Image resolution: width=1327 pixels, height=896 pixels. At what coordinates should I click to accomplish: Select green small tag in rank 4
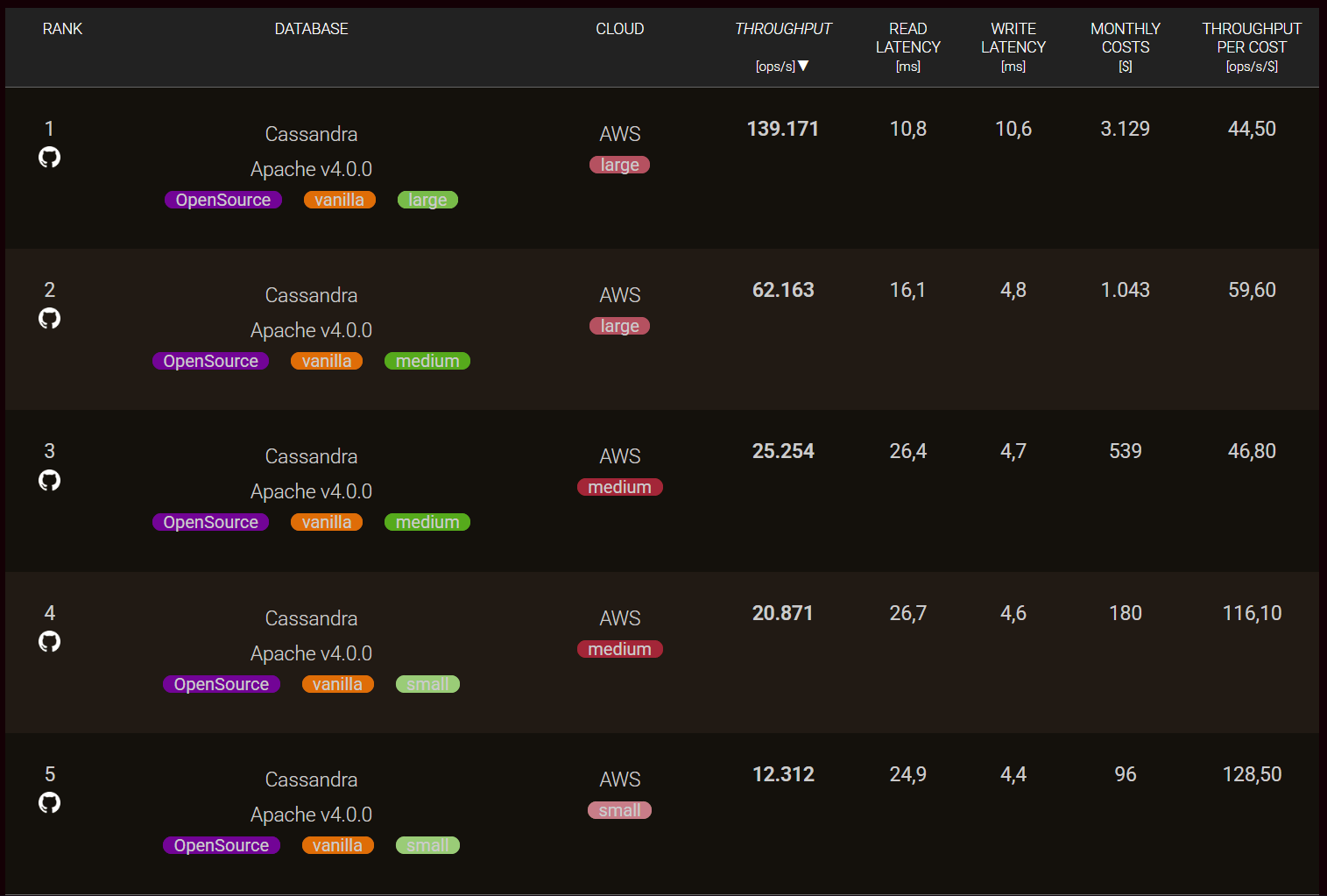tap(427, 685)
